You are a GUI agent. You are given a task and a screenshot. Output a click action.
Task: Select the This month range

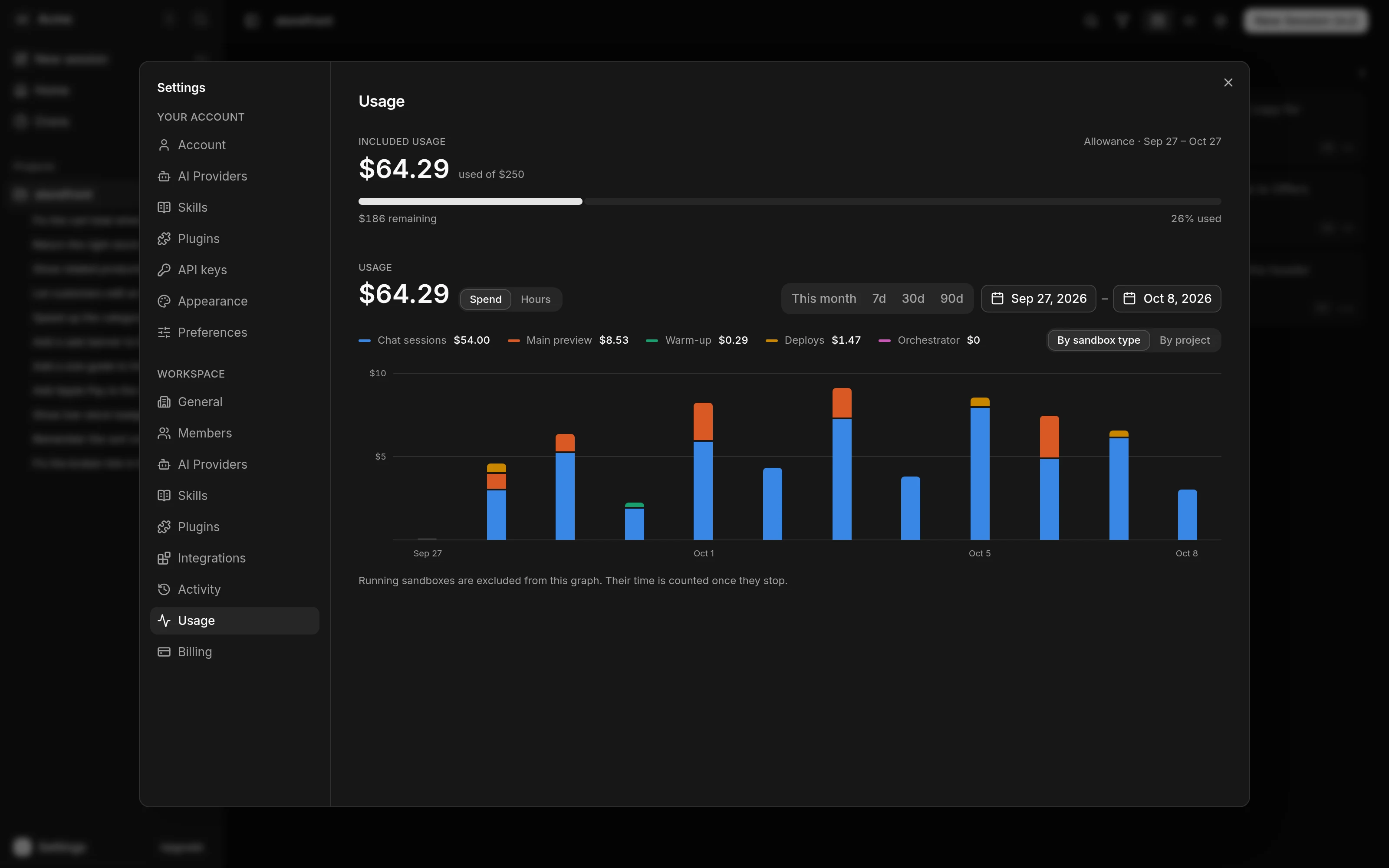(x=824, y=299)
